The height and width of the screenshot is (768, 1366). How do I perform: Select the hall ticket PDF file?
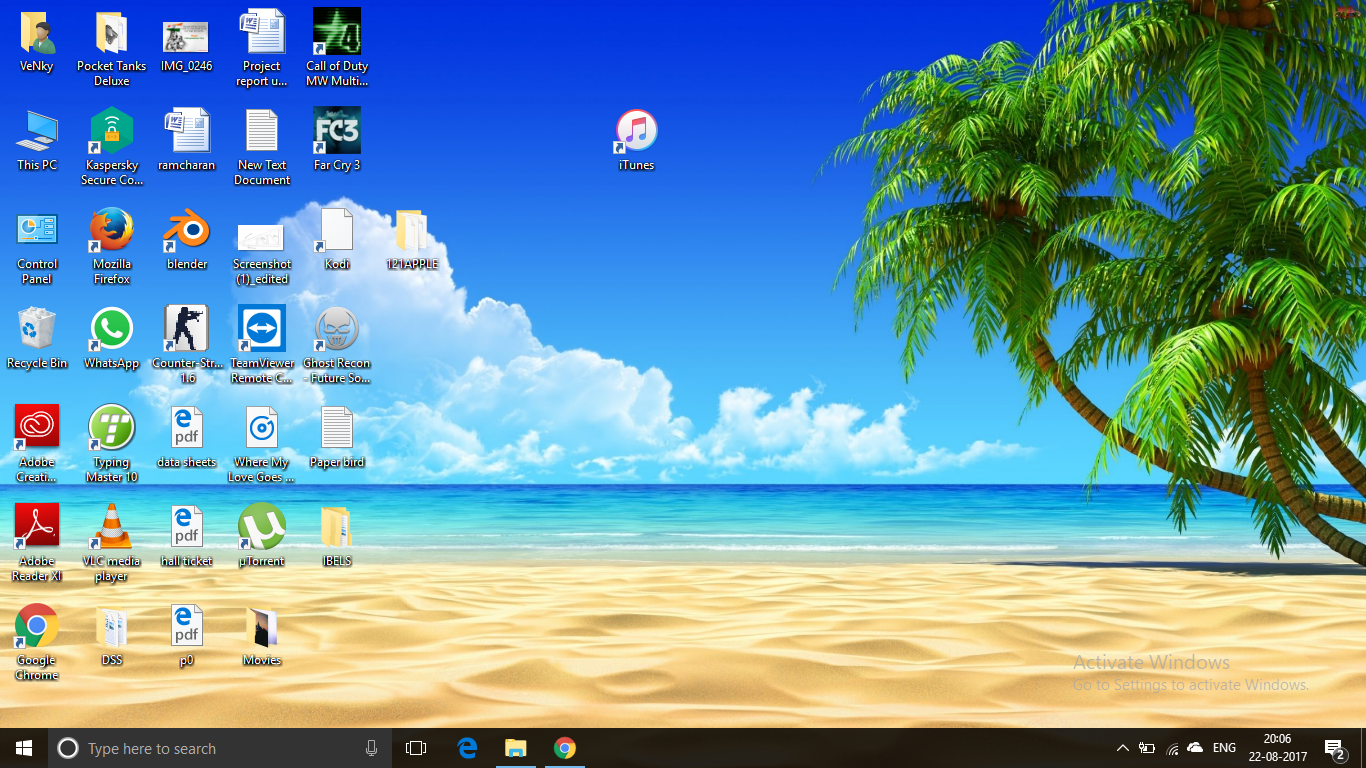187,537
